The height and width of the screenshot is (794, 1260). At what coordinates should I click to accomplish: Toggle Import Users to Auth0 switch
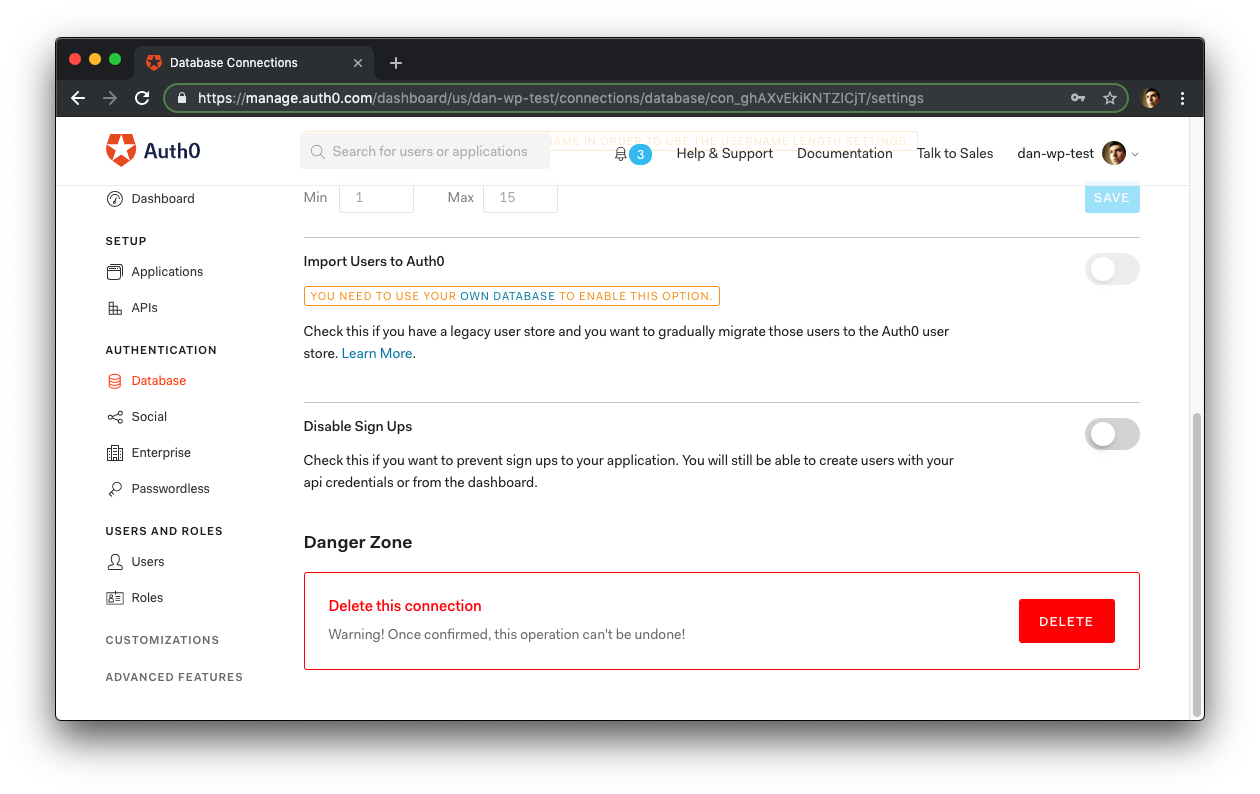(1112, 269)
